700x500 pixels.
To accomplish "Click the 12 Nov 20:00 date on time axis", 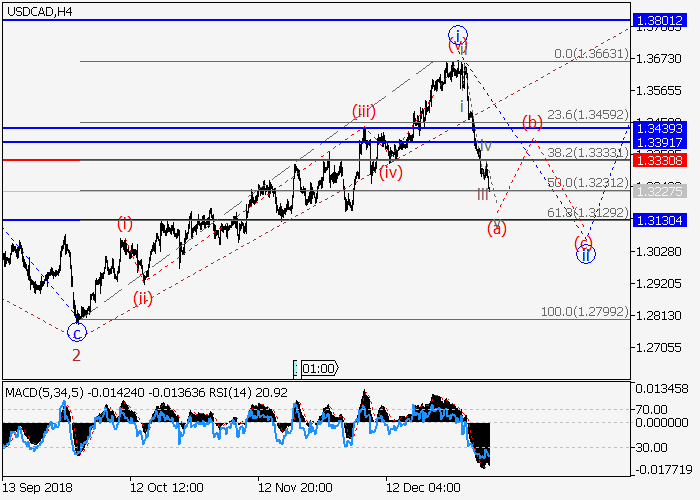I will (295, 487).
